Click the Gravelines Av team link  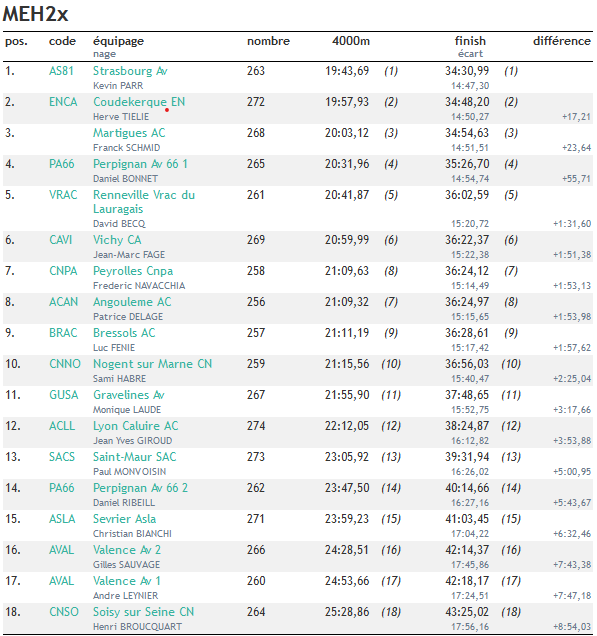click(129, 395)
